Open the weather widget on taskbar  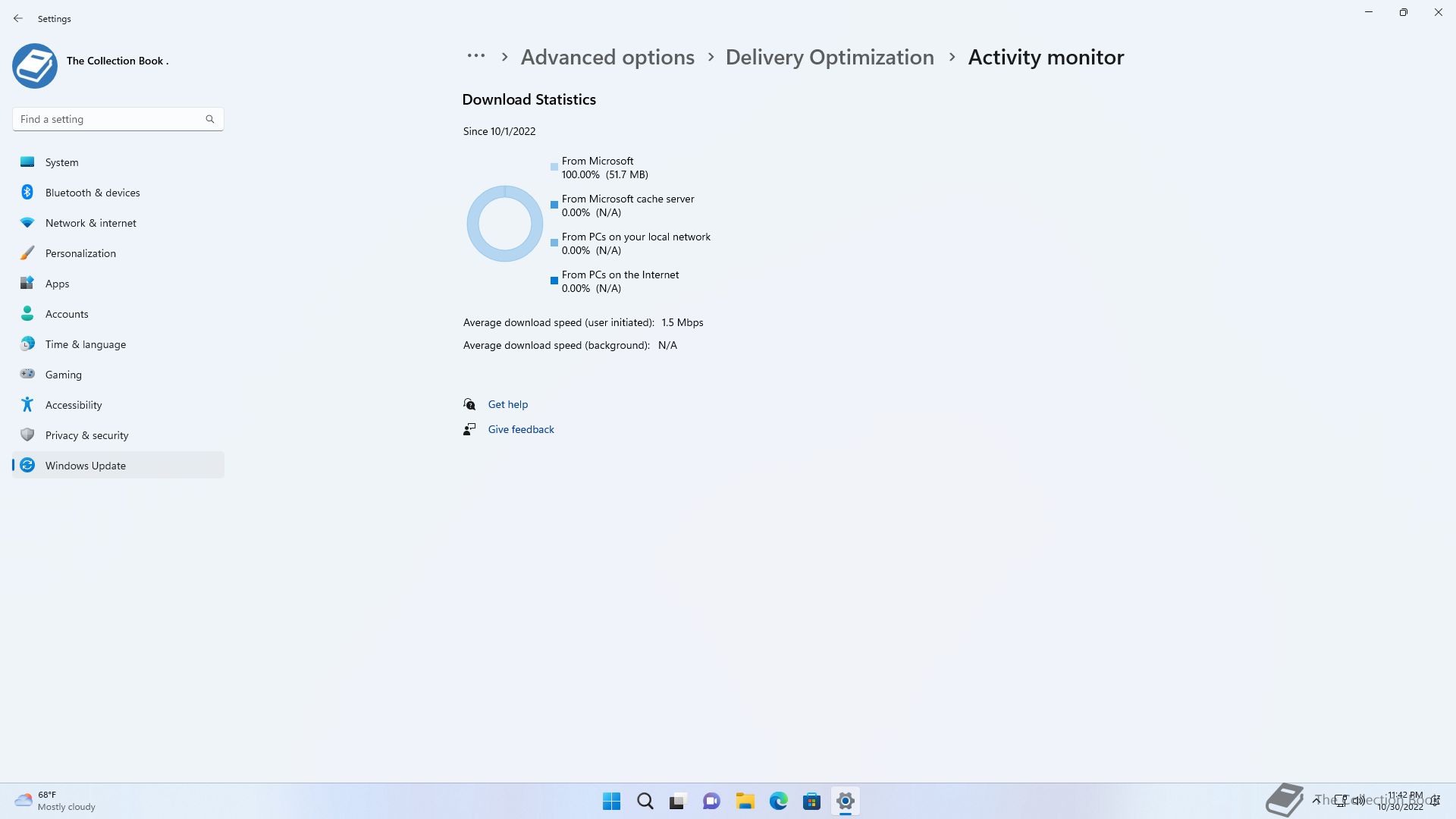[x=55, y=801]
